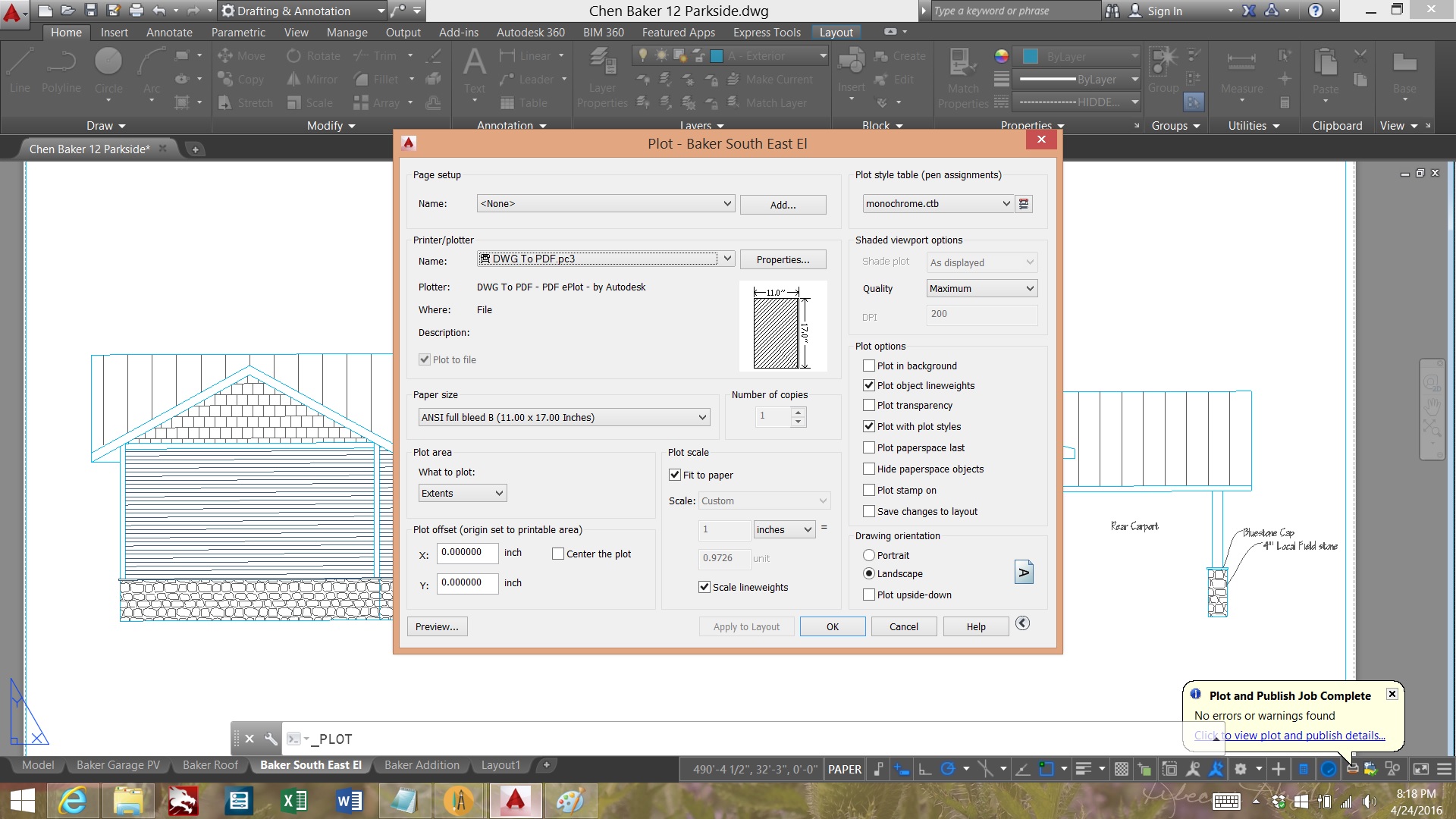Screen dimensions: 1456x819
Task: Click the Autodesk Exchange X icon
Action: pos(1249,11)
